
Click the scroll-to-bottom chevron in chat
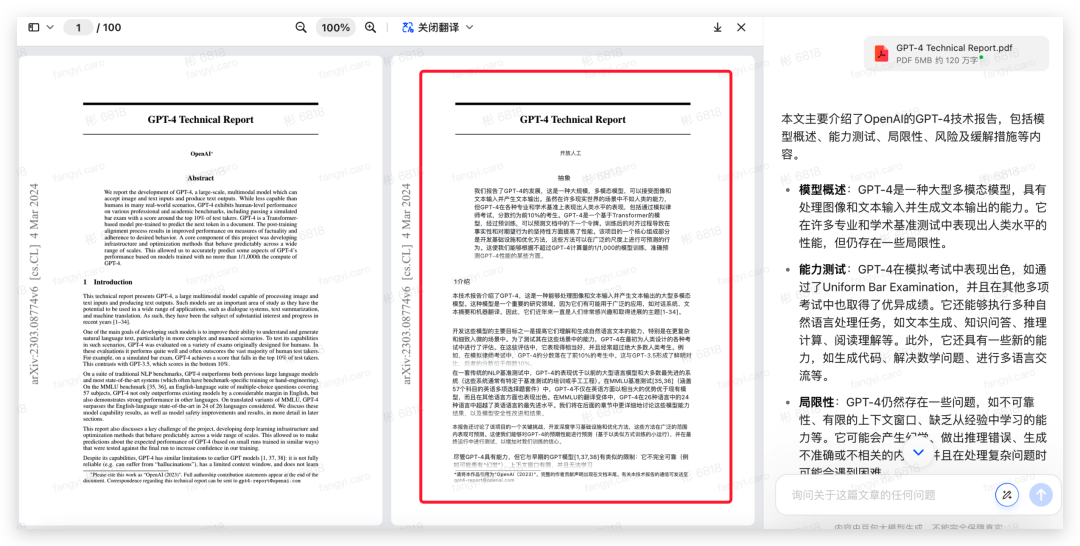[918, 453]
